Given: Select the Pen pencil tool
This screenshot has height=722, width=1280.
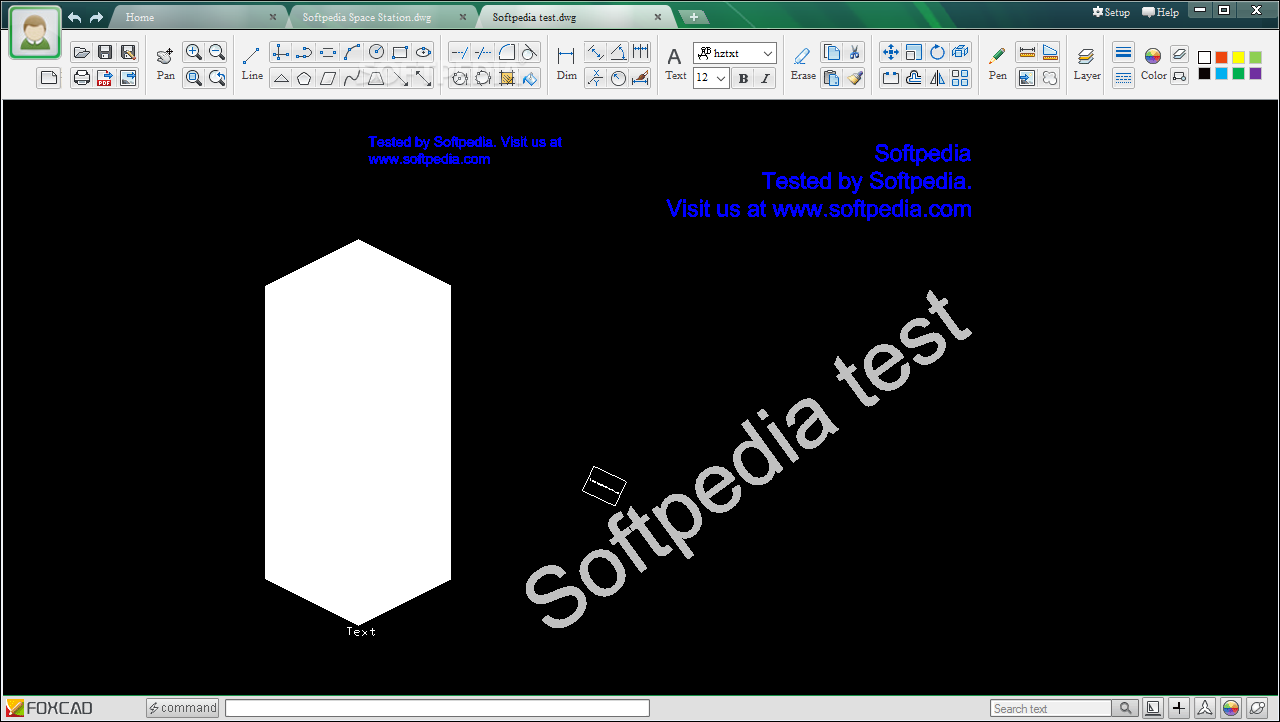Looking at the screenshot, I should 997,63.
